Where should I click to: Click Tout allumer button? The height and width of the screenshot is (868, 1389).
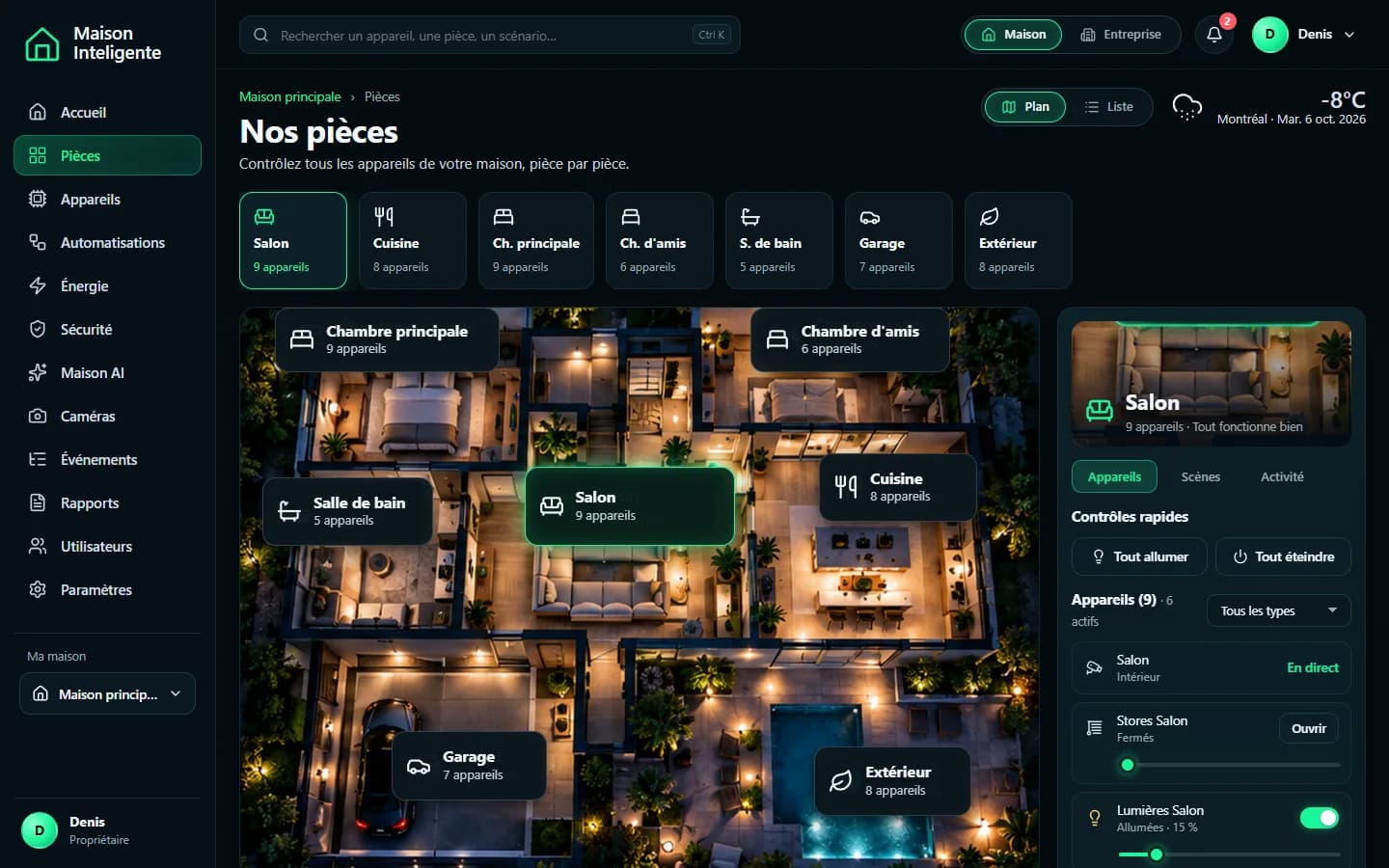[1139, 556]
